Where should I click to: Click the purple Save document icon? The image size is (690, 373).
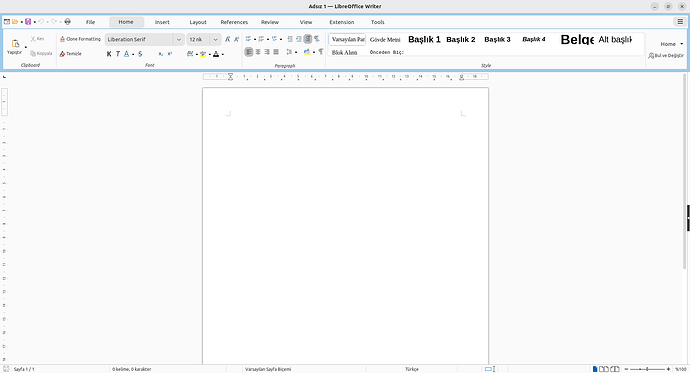pos(28,22)
